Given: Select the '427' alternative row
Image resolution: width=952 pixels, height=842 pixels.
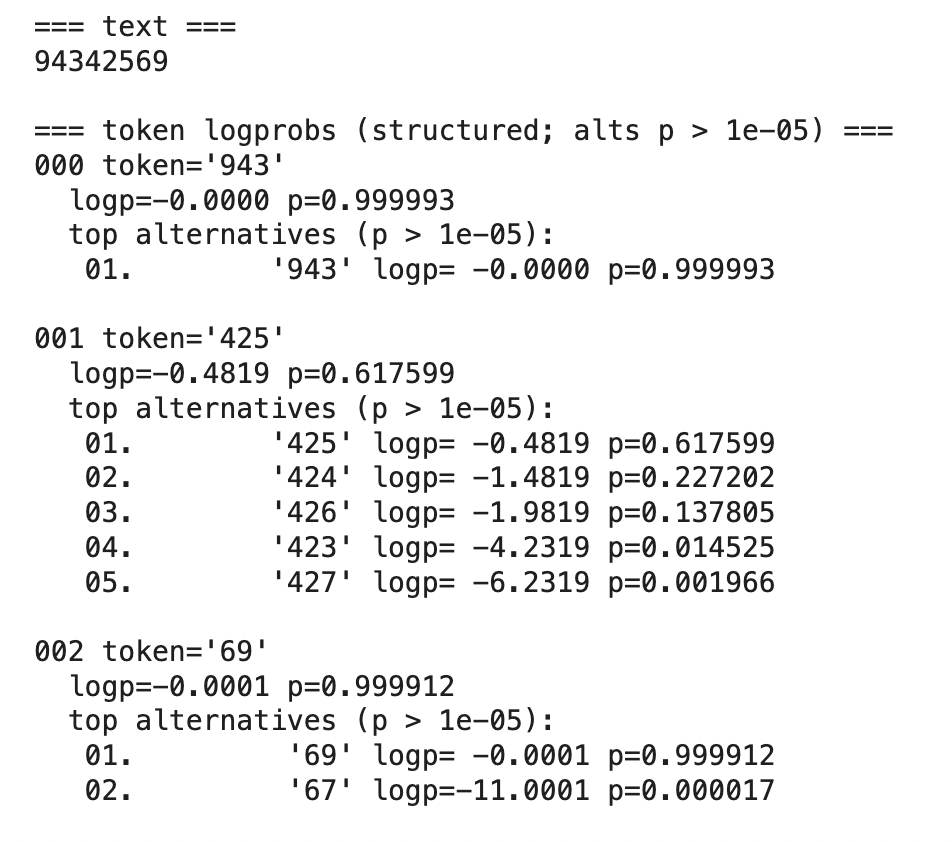Looking at the screenshot, I should point(430,582).
